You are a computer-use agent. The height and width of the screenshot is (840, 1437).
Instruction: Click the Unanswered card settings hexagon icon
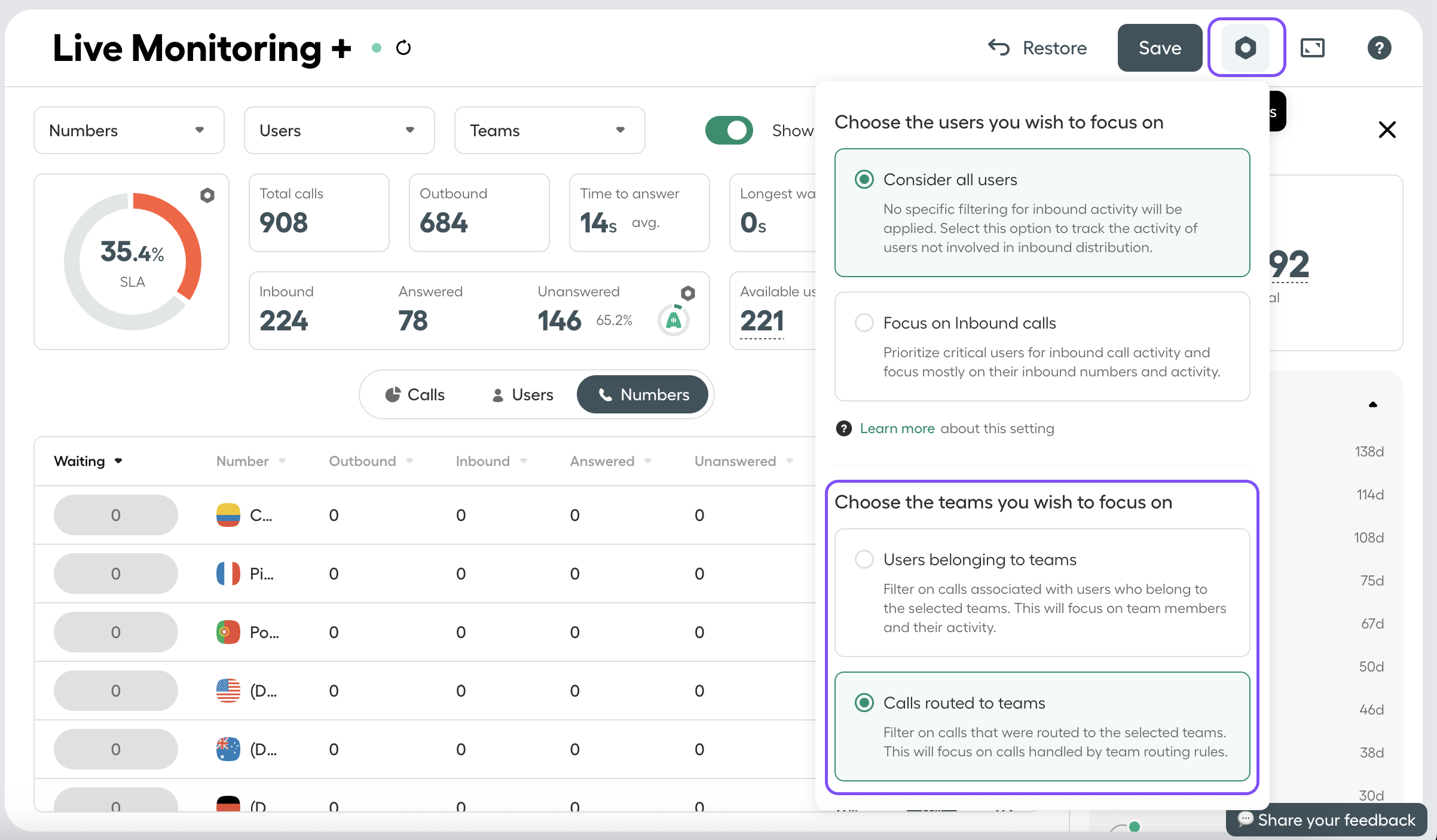pyautogui.click(x=688, y=293)
